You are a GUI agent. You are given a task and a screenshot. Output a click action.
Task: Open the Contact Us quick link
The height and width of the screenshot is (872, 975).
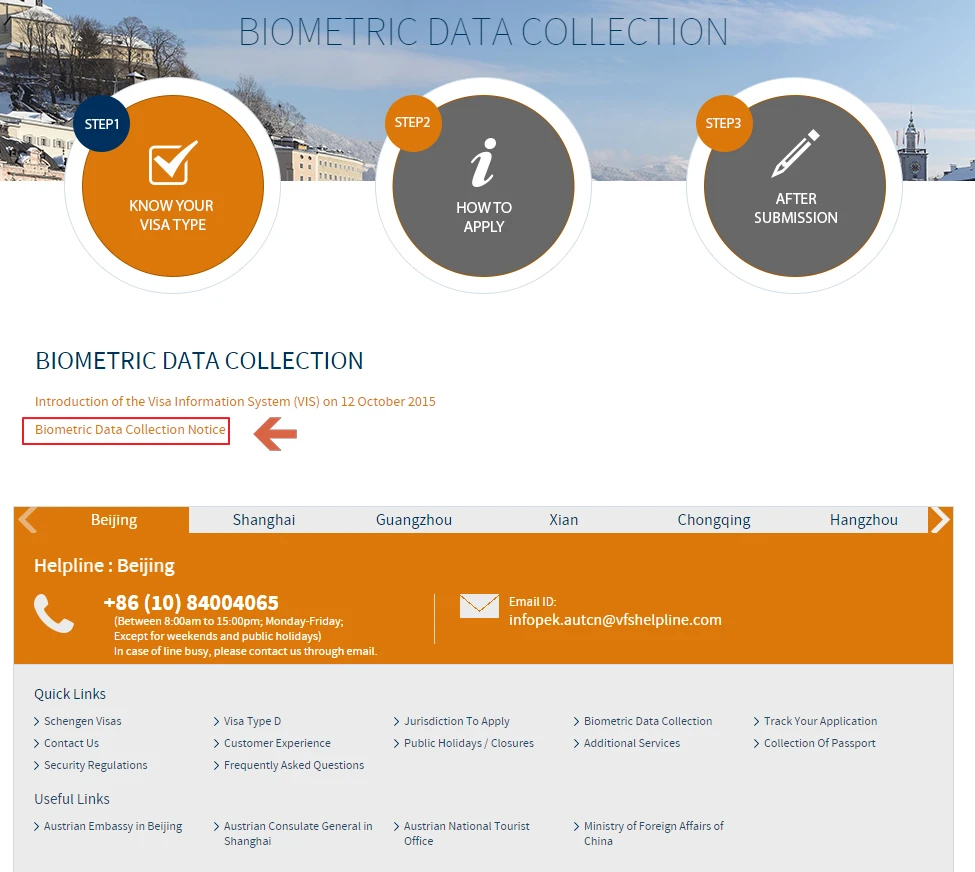coord(71,743)
